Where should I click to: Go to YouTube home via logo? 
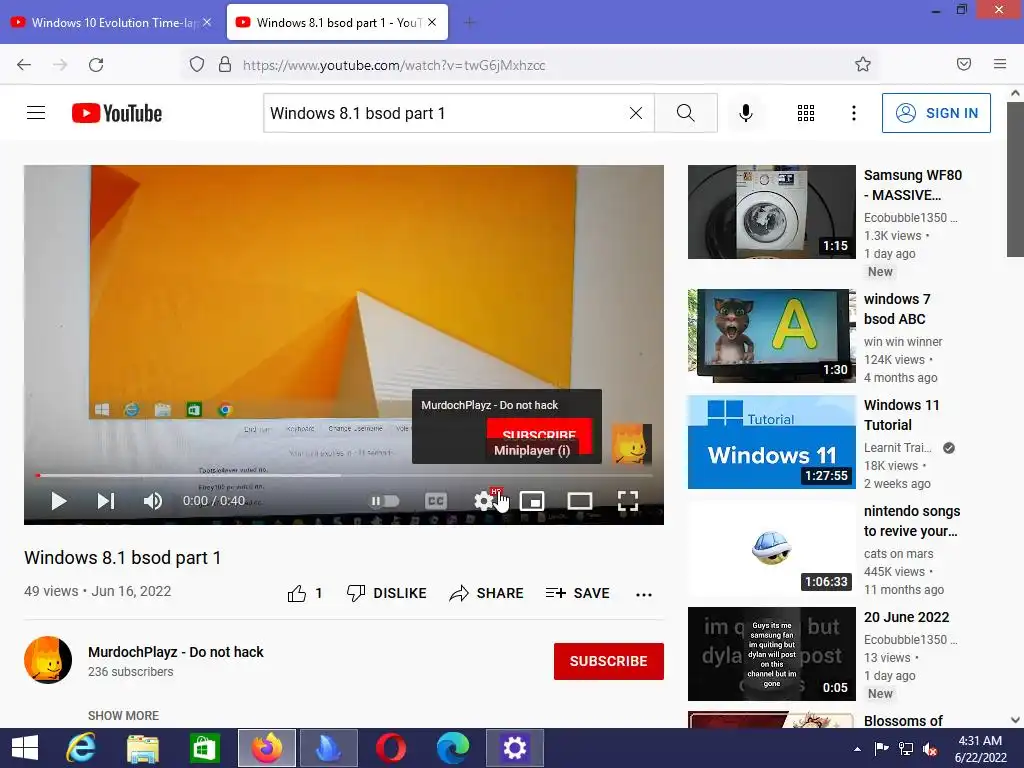tap(117, 113)
